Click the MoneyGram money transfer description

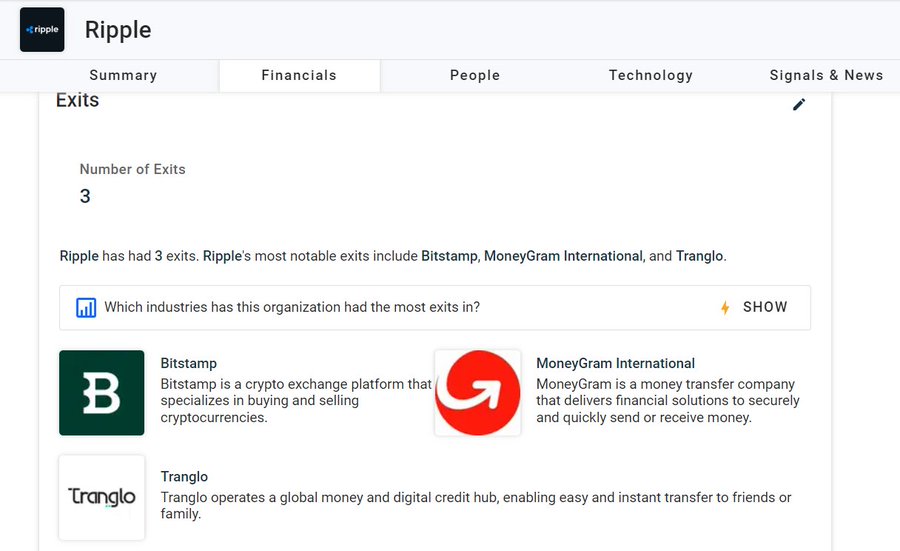point(668,401)
